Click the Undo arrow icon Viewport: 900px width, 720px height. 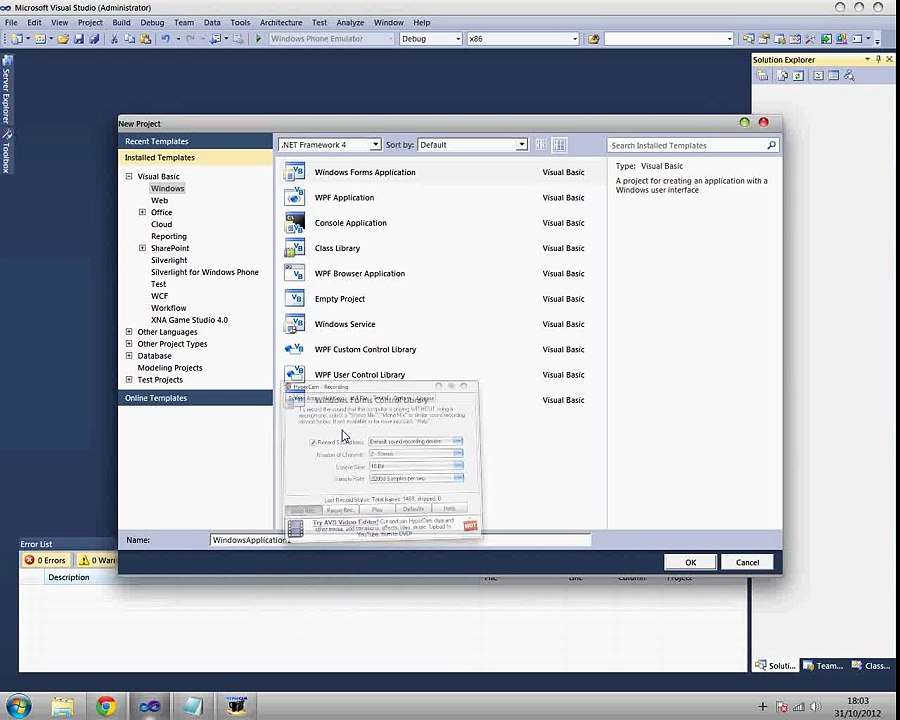point(166,39)
